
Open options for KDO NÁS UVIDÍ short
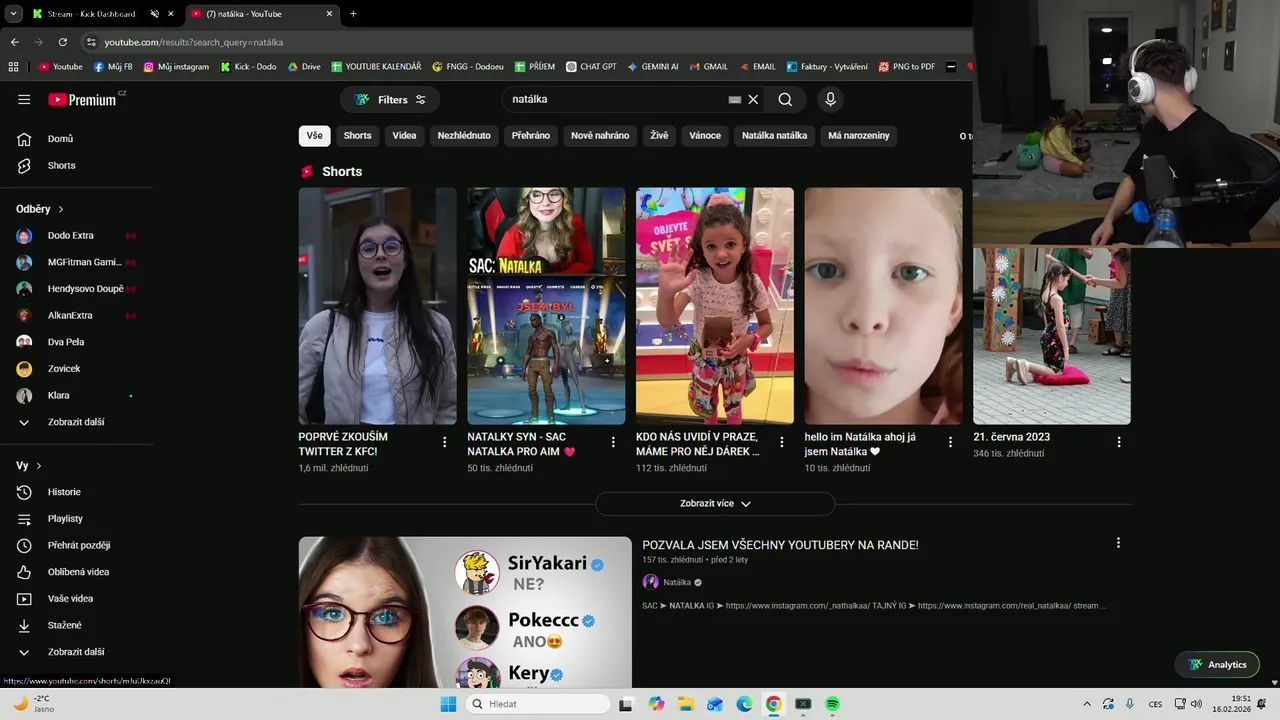coord(782,442)
